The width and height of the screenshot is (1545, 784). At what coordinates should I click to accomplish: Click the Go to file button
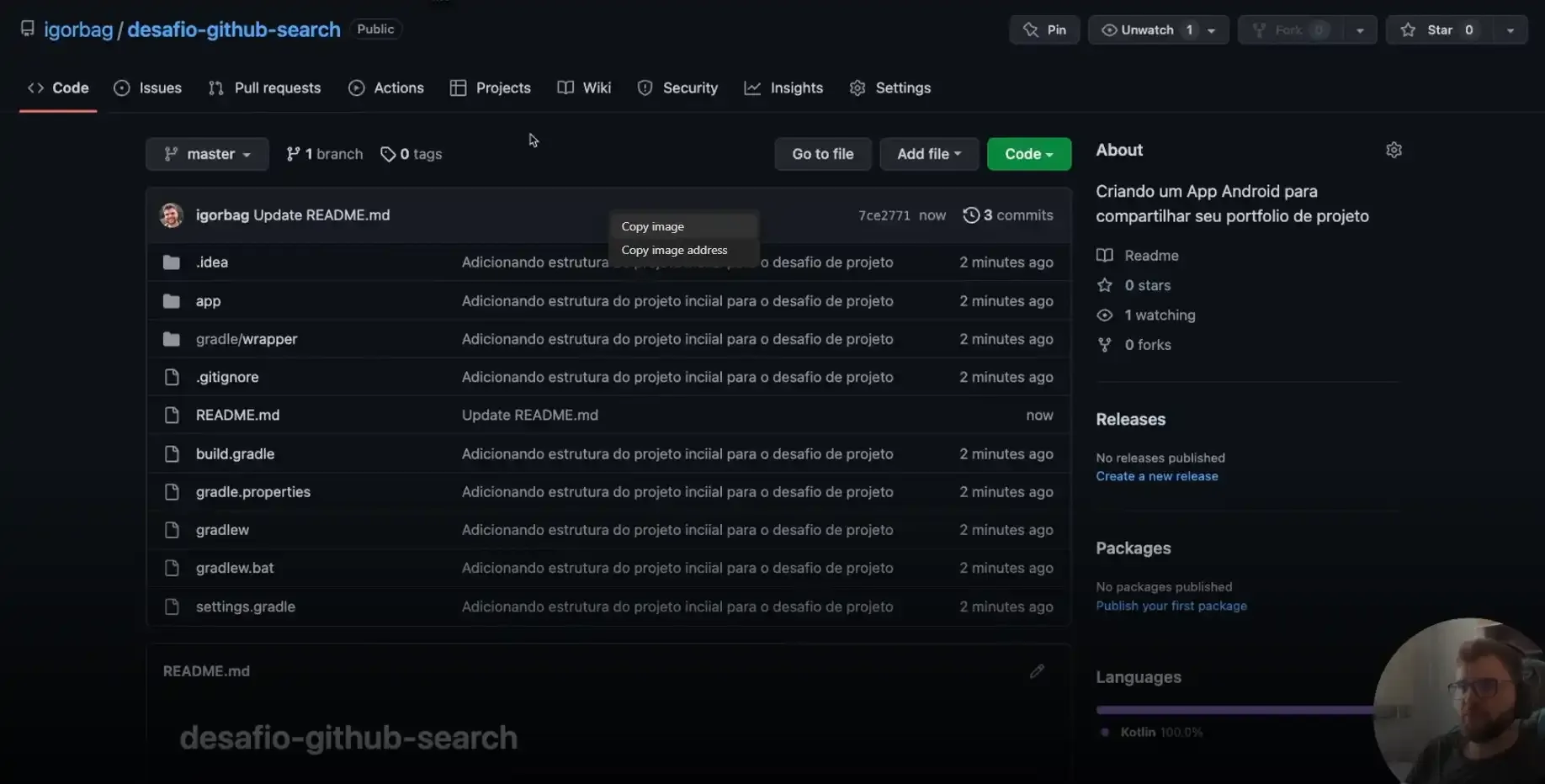tap(823, 154)
